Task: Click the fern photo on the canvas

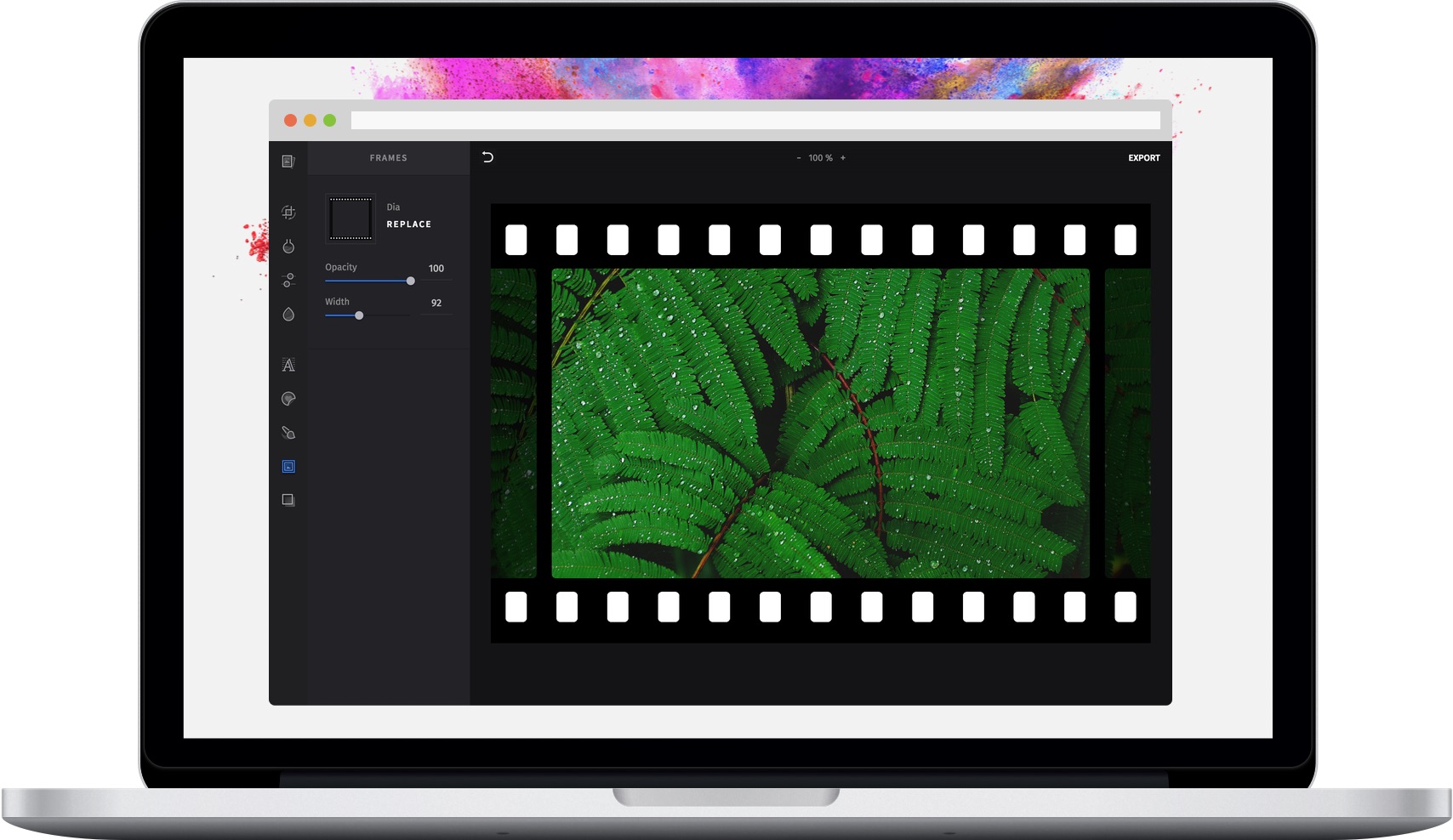Action: coord(820,423)
